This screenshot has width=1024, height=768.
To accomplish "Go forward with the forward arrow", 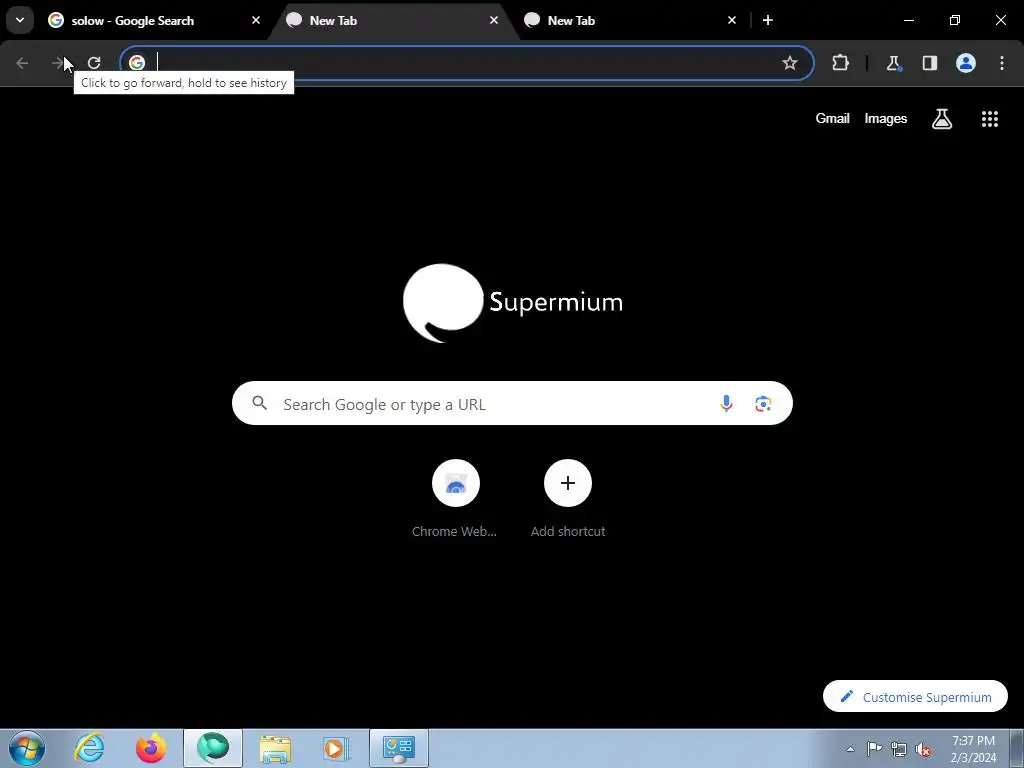I will coord(58,63).
